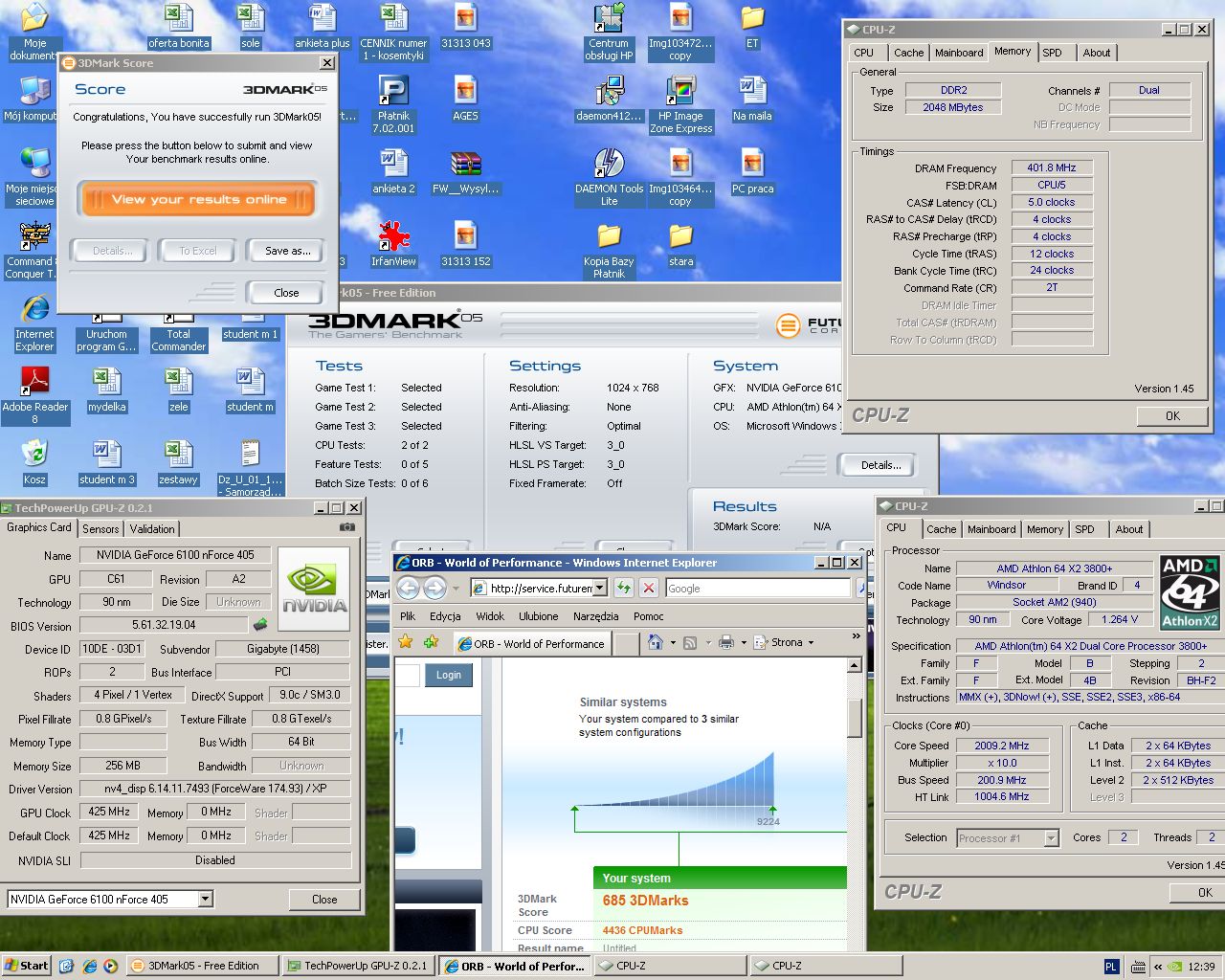Image resolution: width=1225 pixels, height=980 pixels.
Task: Click the IE stop loading button
Action: [x=648, y=588]
